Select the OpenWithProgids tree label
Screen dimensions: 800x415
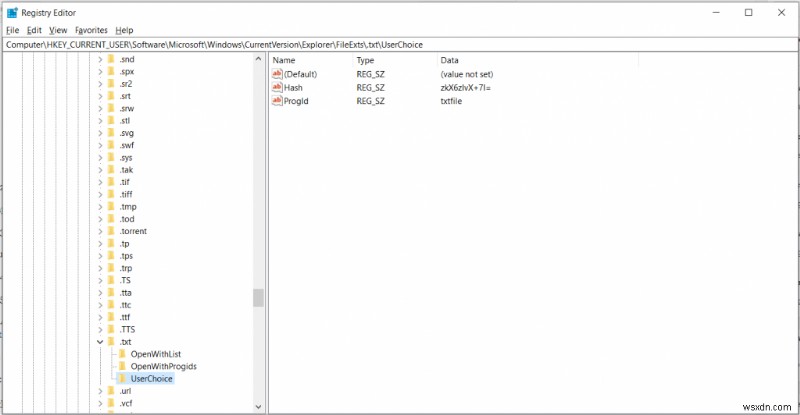coord(163,366)
